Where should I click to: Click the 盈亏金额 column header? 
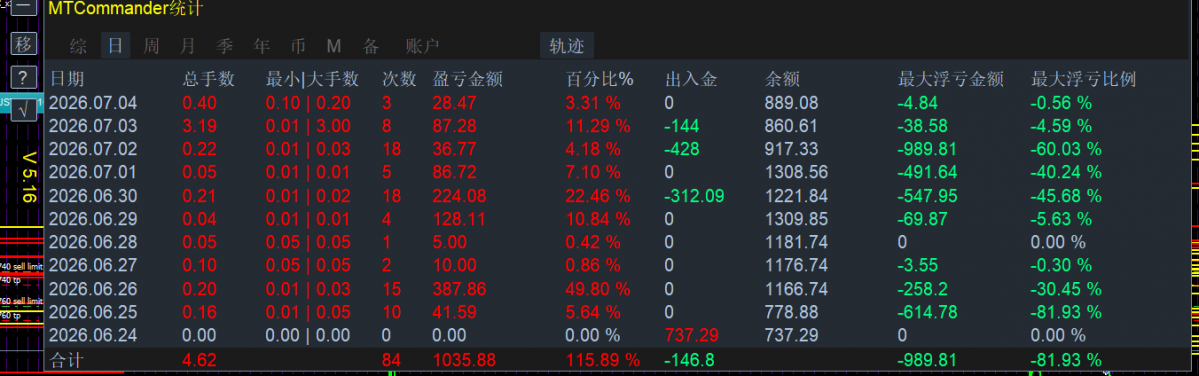pos(467,79)
